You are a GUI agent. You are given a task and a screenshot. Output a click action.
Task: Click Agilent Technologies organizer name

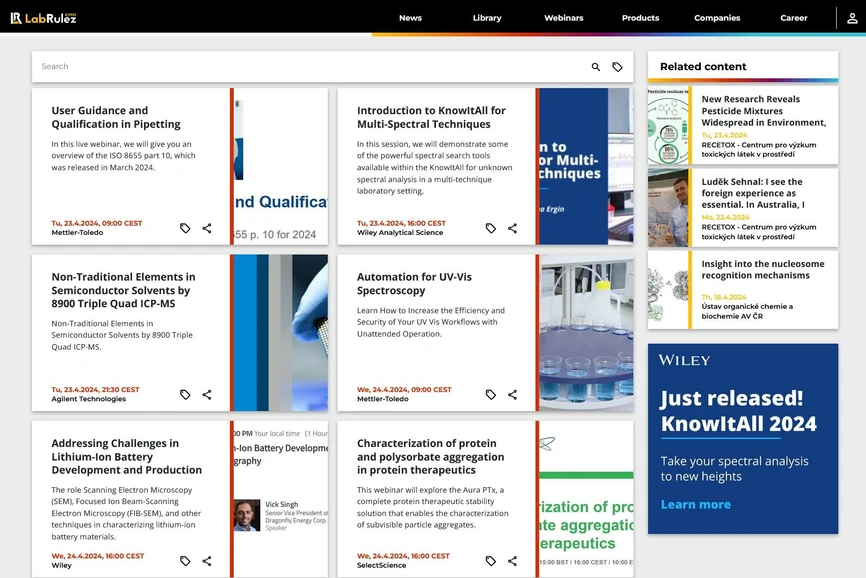pyautogui.click(x=88, y=399)
